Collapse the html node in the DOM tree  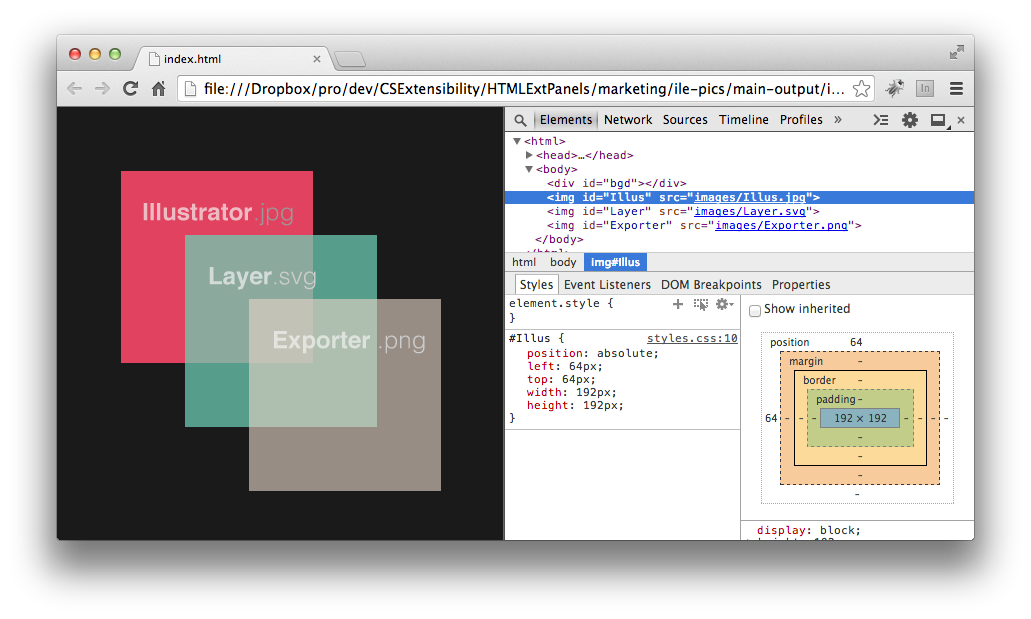(x=517, y=141)
